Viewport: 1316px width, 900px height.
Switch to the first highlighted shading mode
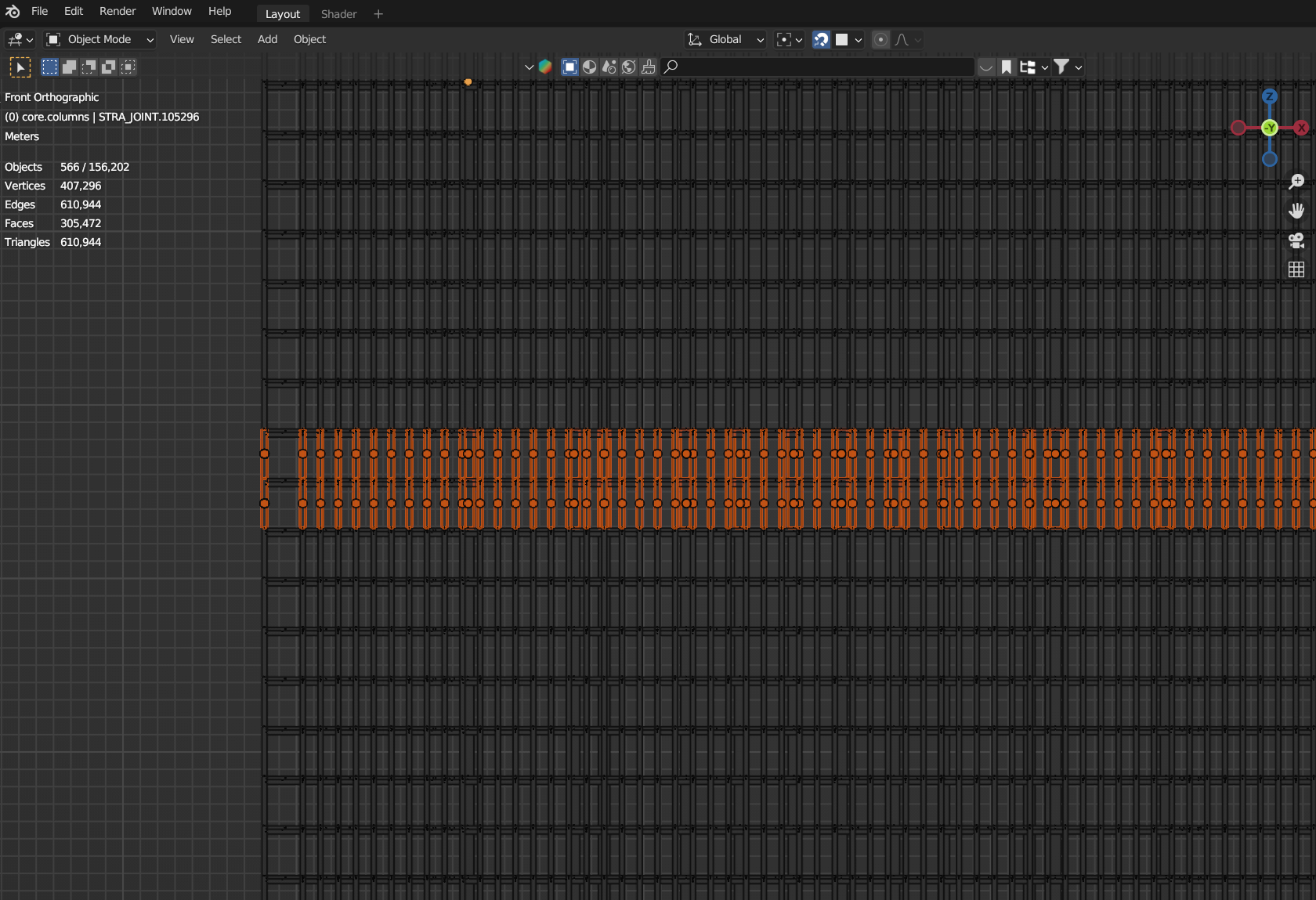point(569,67)
